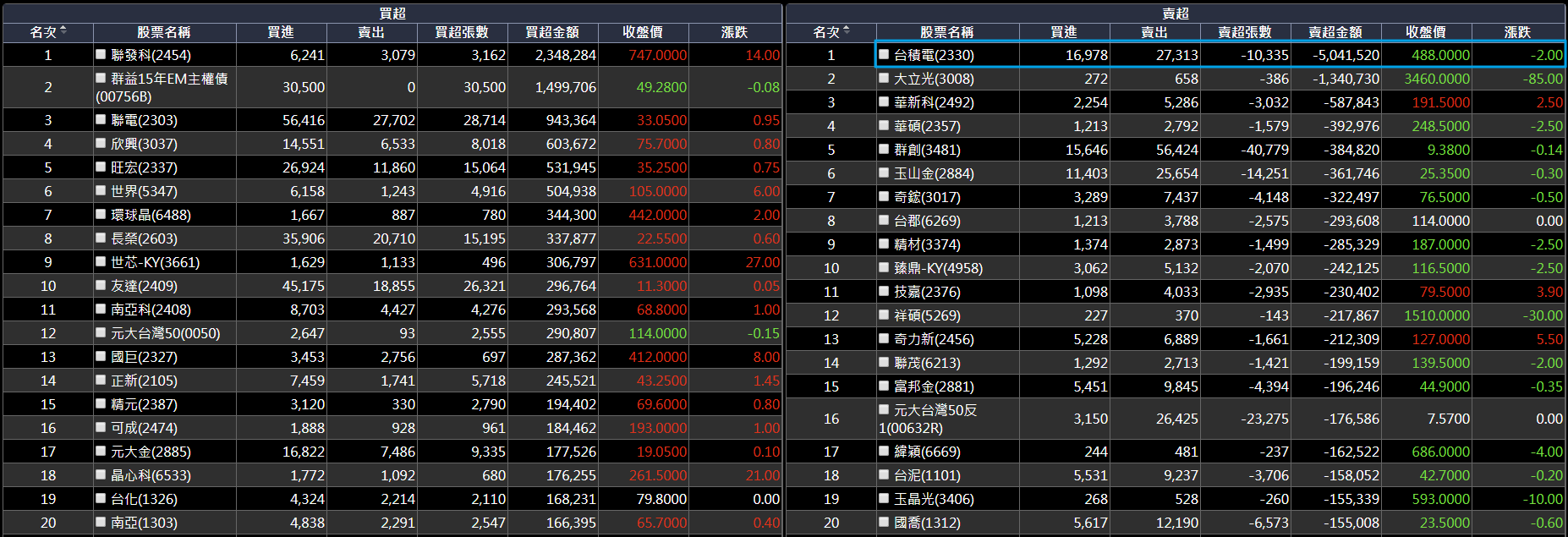Sort by 賣超張數 column header
The image size is (1568, 537).
pyautogui.click(x=1245, y=32)
